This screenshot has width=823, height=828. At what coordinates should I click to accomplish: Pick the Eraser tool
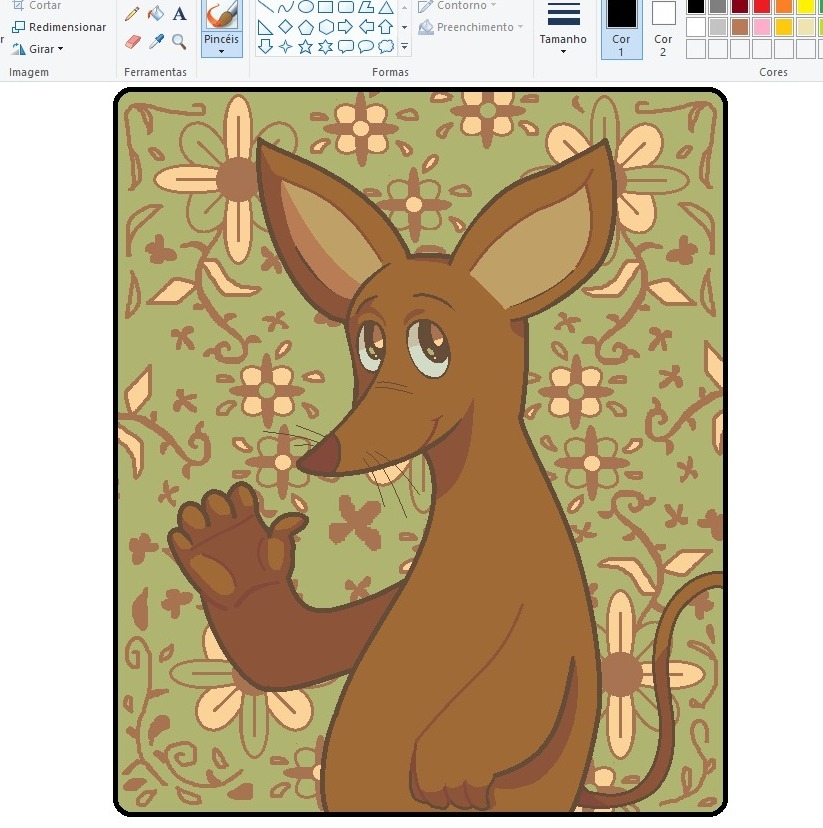[132, 42]
